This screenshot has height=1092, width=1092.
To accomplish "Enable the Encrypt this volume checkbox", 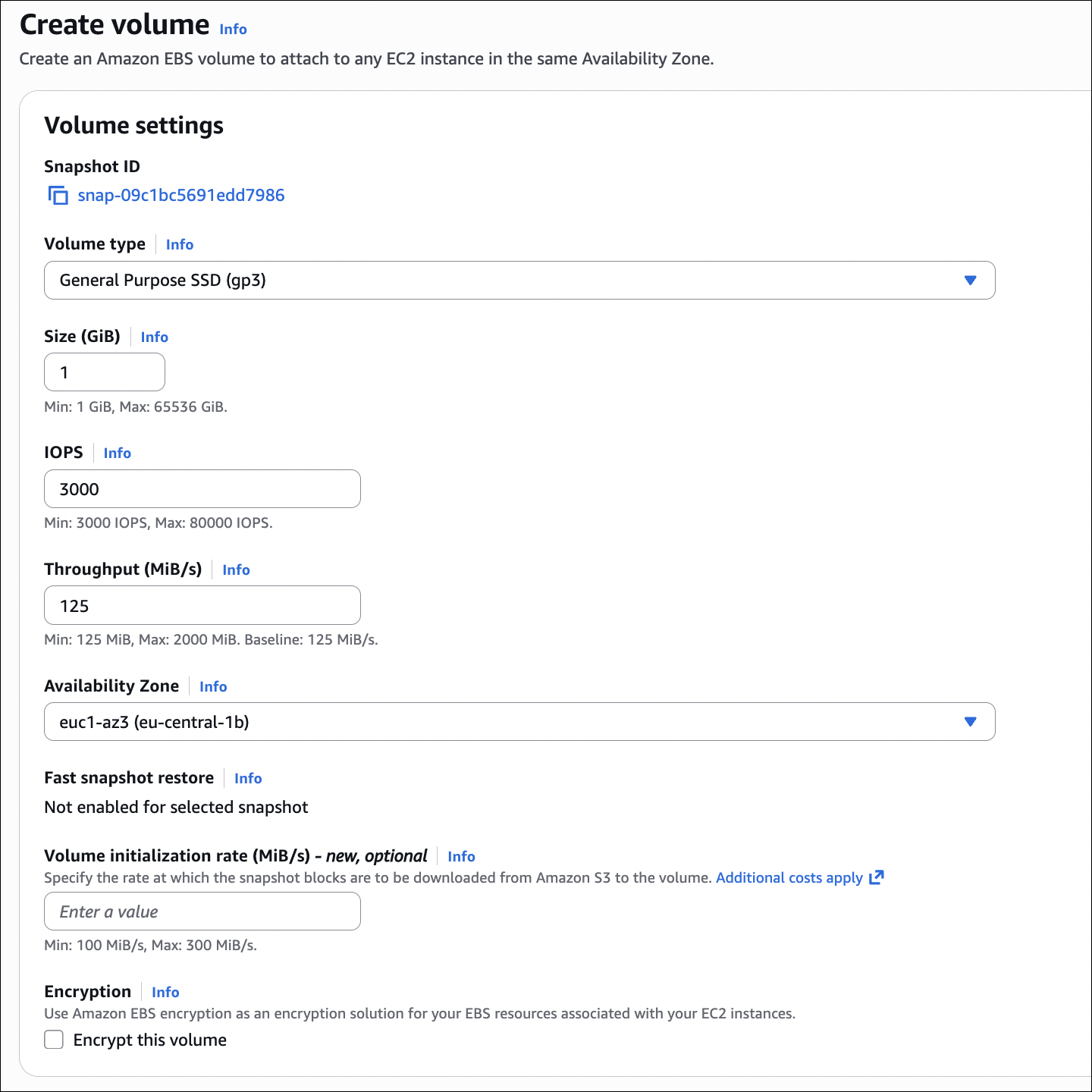I will pyautogui.click(x=54, y=1040).
